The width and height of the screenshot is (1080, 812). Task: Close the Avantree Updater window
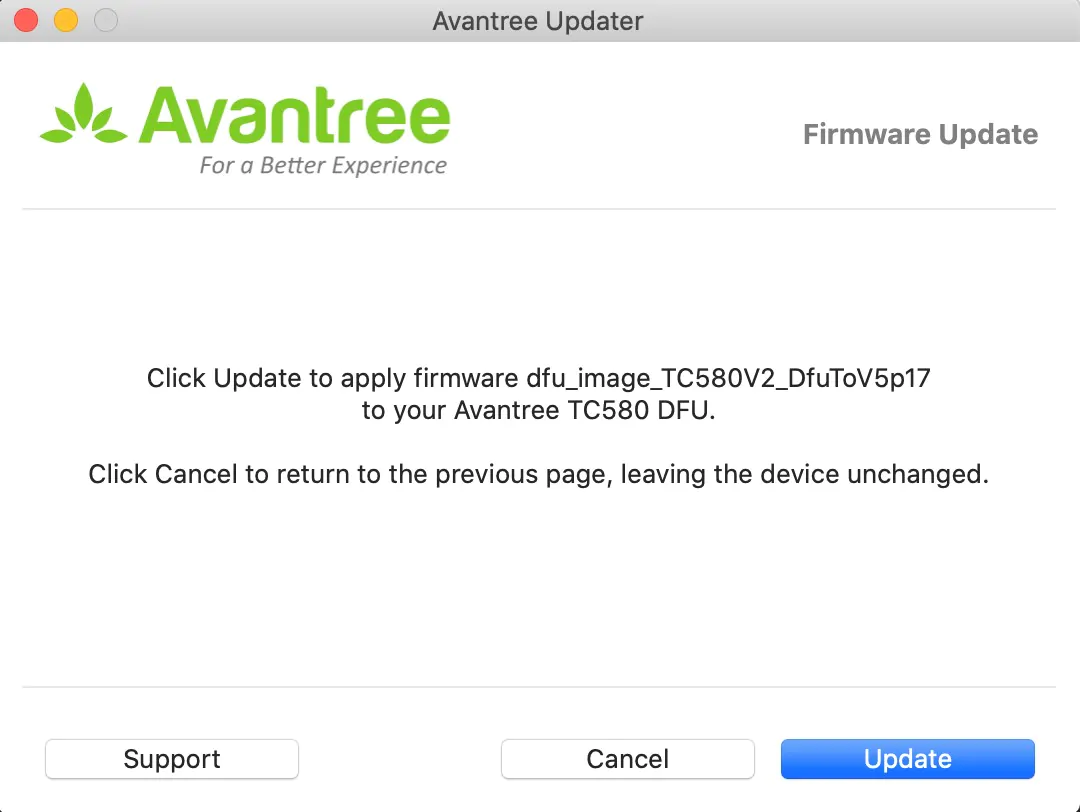[27, 20]
